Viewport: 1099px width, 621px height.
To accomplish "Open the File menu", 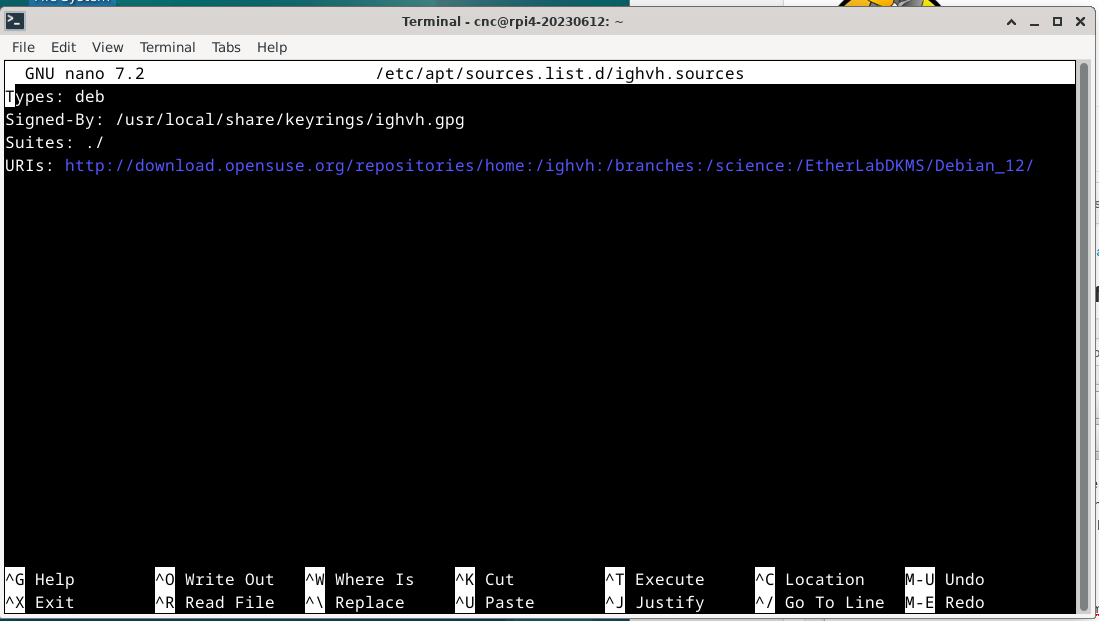I will [x=23, y=47].
